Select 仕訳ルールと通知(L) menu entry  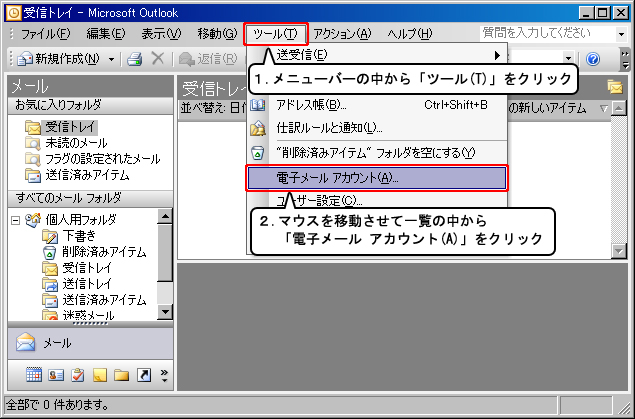click(377, 128)
